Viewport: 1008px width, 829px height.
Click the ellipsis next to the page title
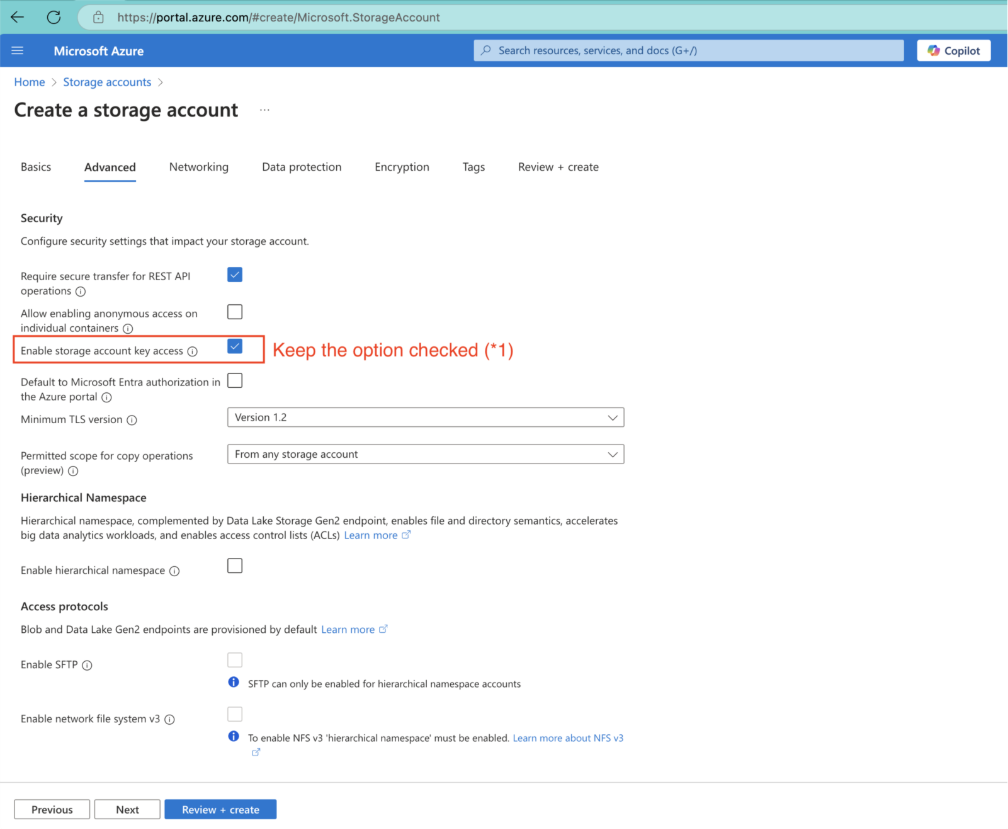coord(264,111)
